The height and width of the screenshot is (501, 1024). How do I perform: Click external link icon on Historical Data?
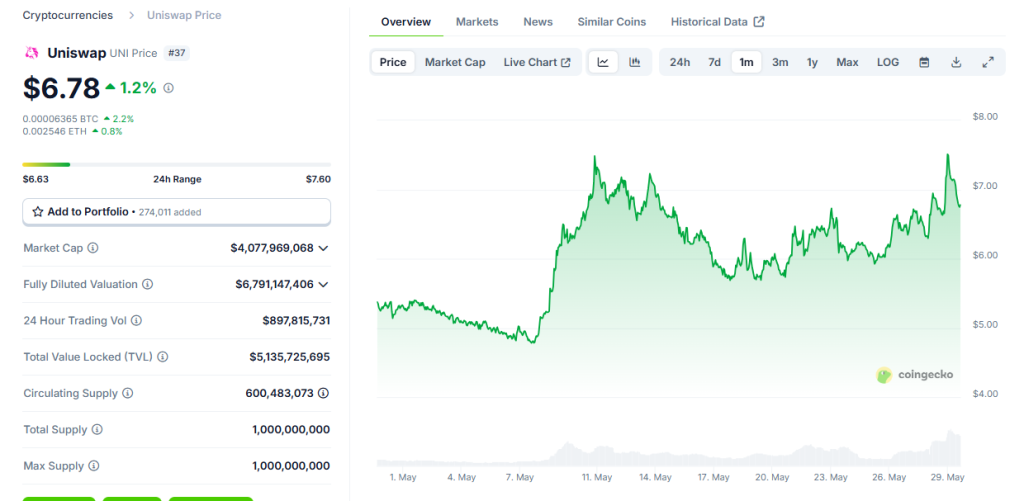click(x=759, y=22)
